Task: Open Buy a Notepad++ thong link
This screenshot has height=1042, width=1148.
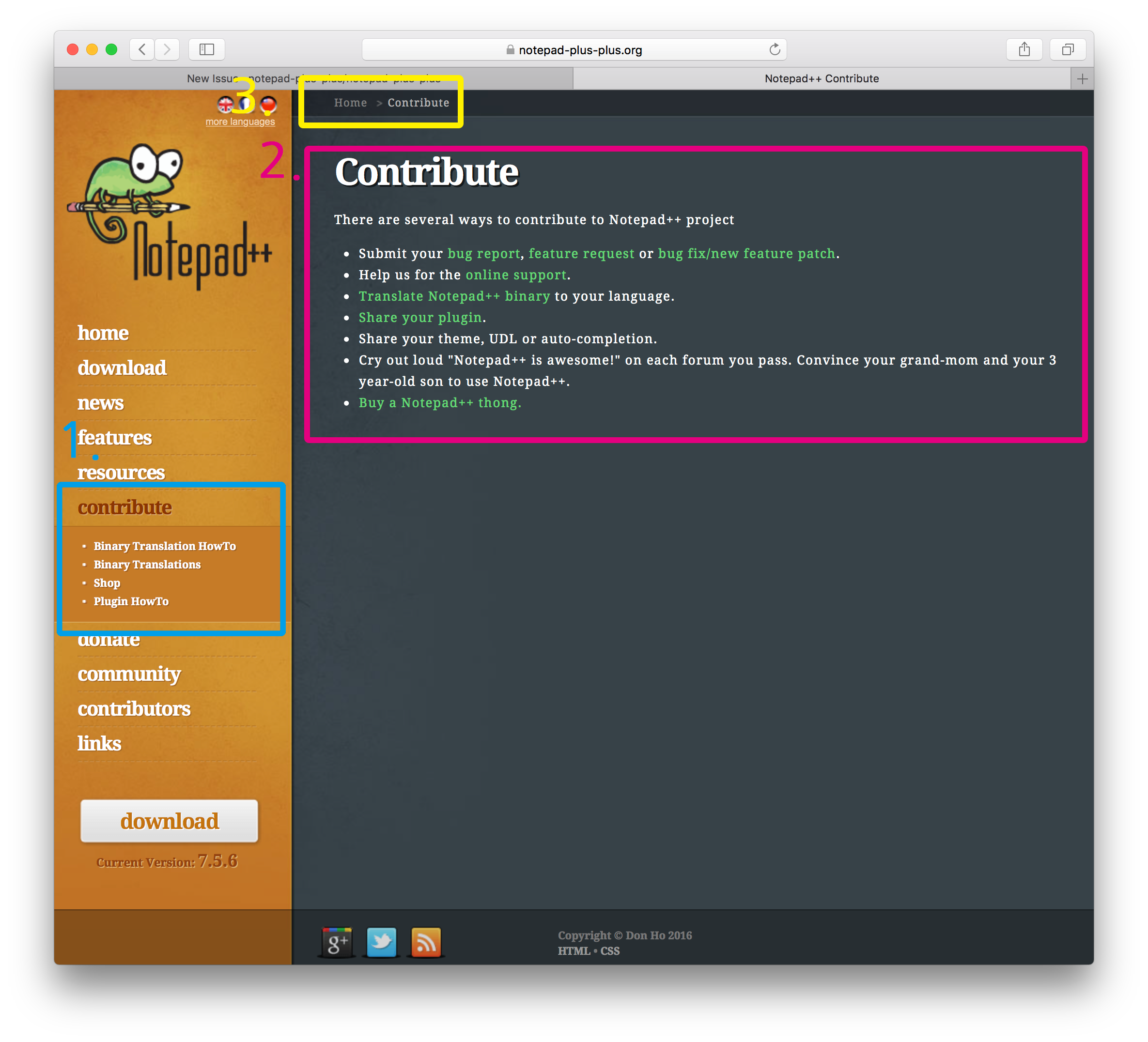Action: pos(440,403)
